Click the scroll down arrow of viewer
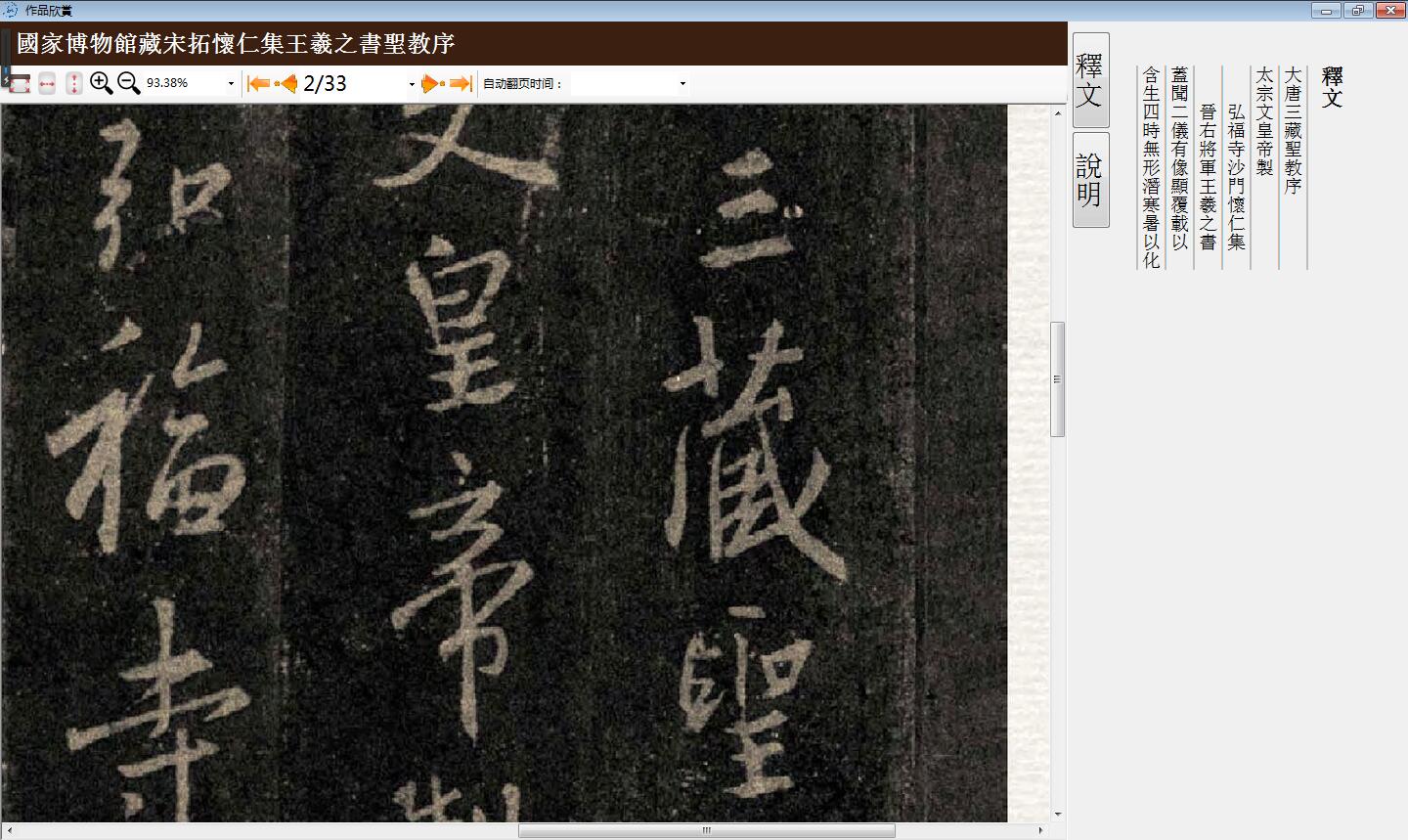 coord(1057,814)
